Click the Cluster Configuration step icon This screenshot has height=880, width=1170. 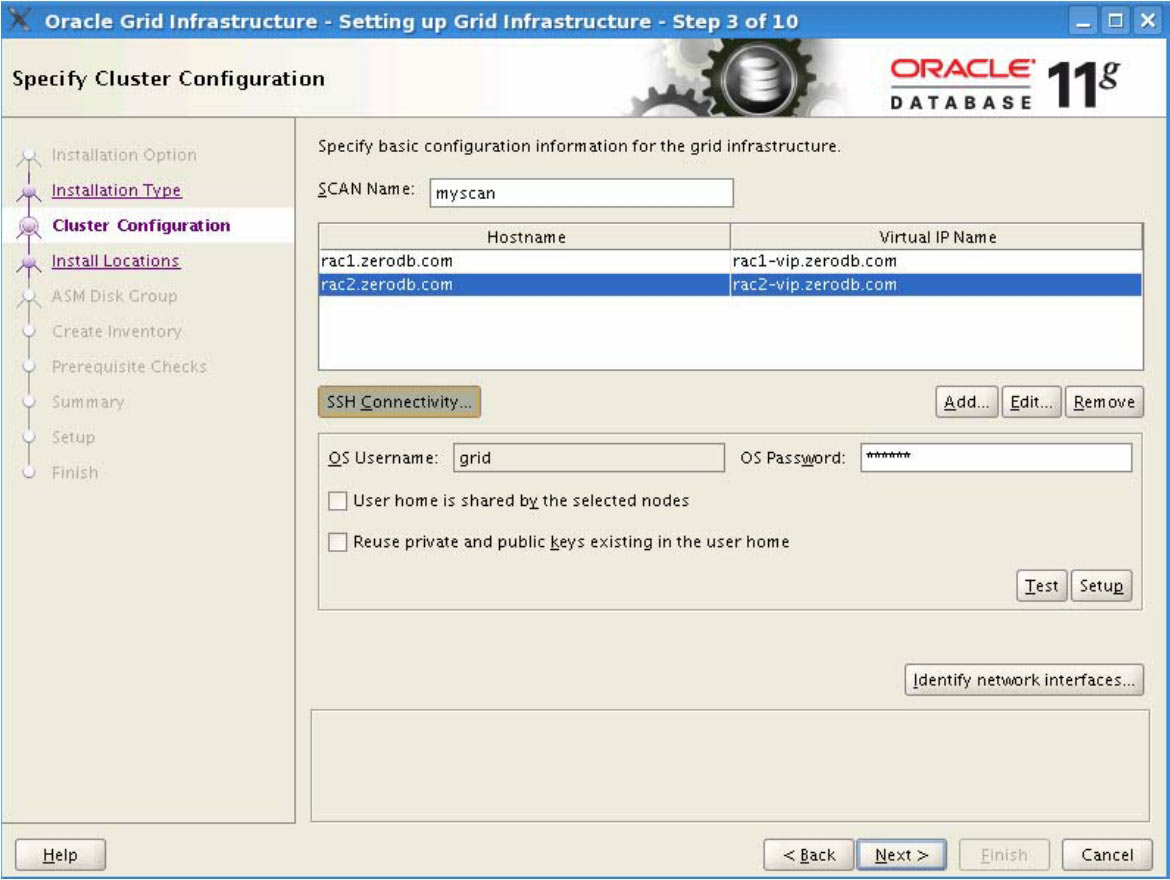(31, 226)
